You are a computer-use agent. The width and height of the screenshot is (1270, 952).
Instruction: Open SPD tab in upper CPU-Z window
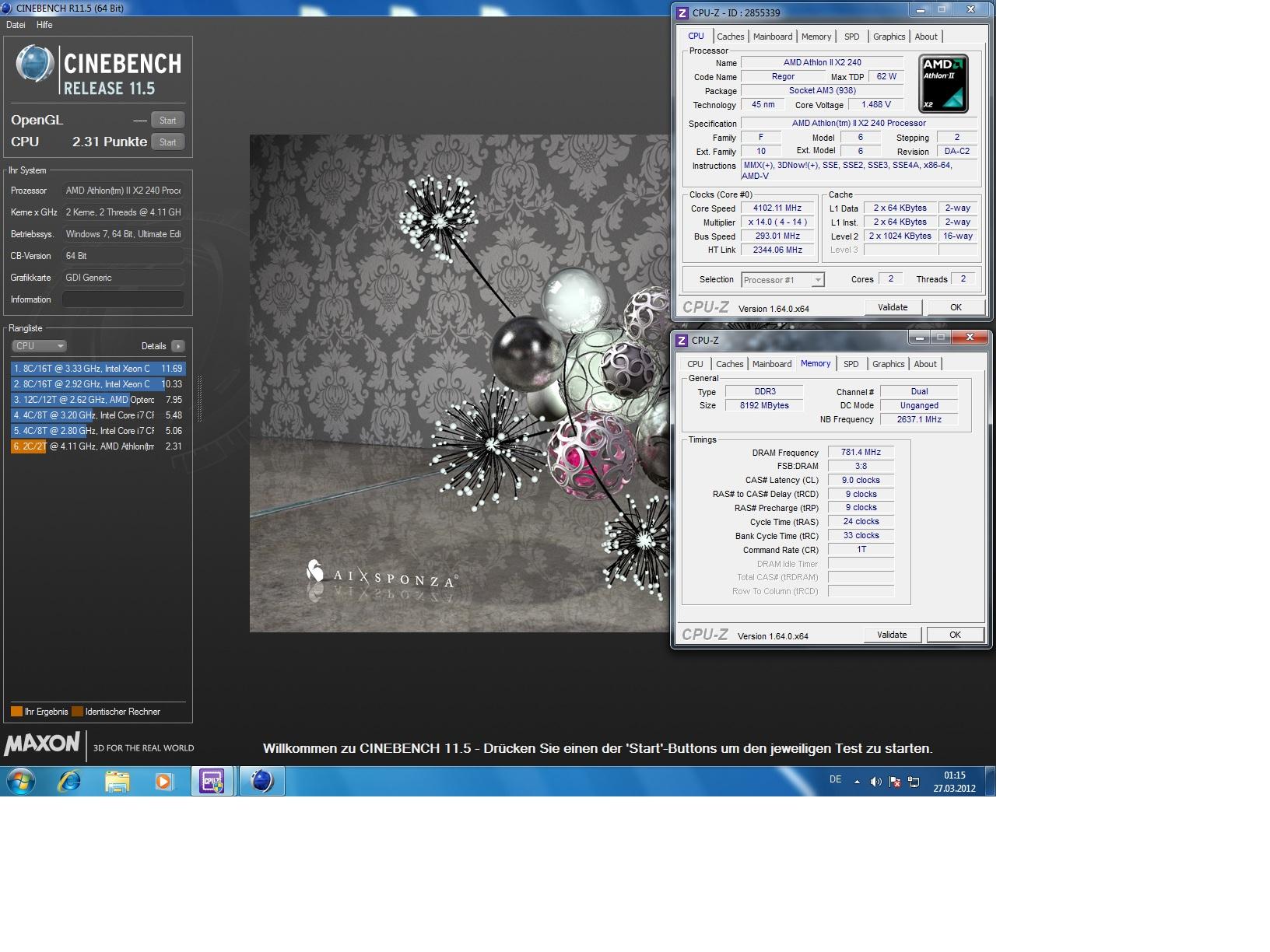[852, 37]
